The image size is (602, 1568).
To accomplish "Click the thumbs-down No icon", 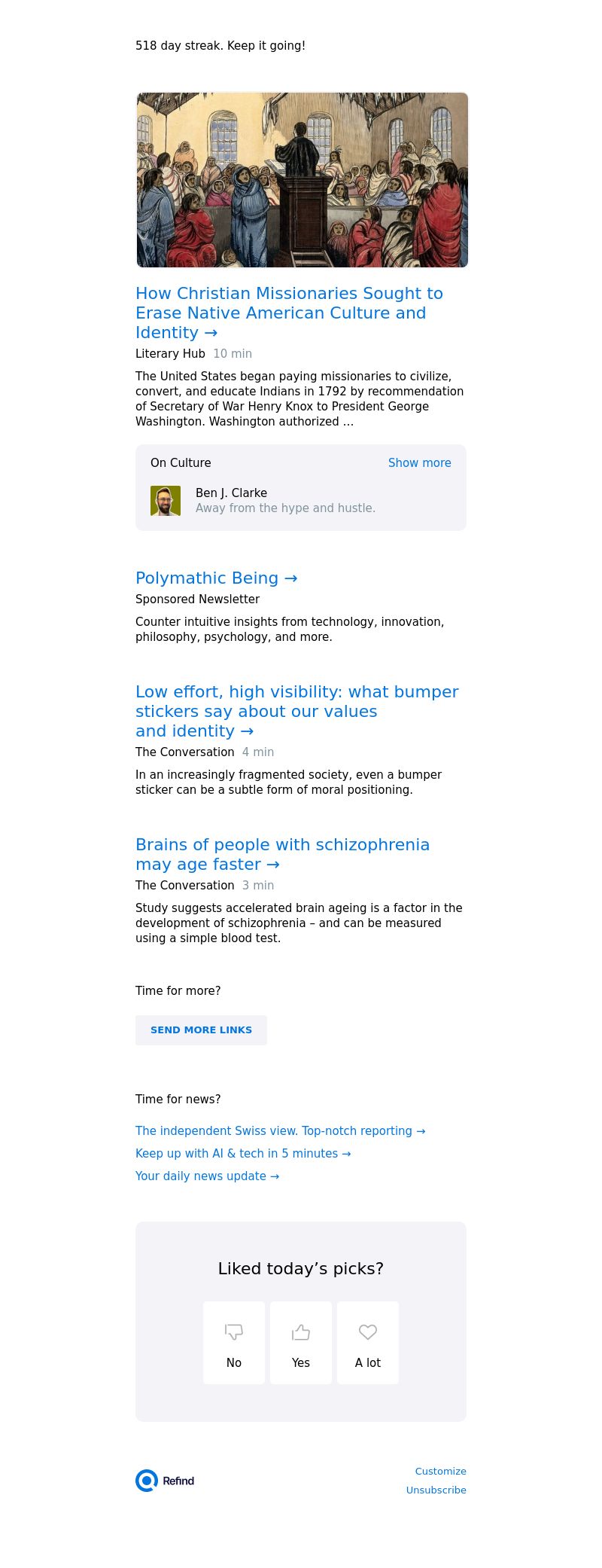I will 234,1332.
